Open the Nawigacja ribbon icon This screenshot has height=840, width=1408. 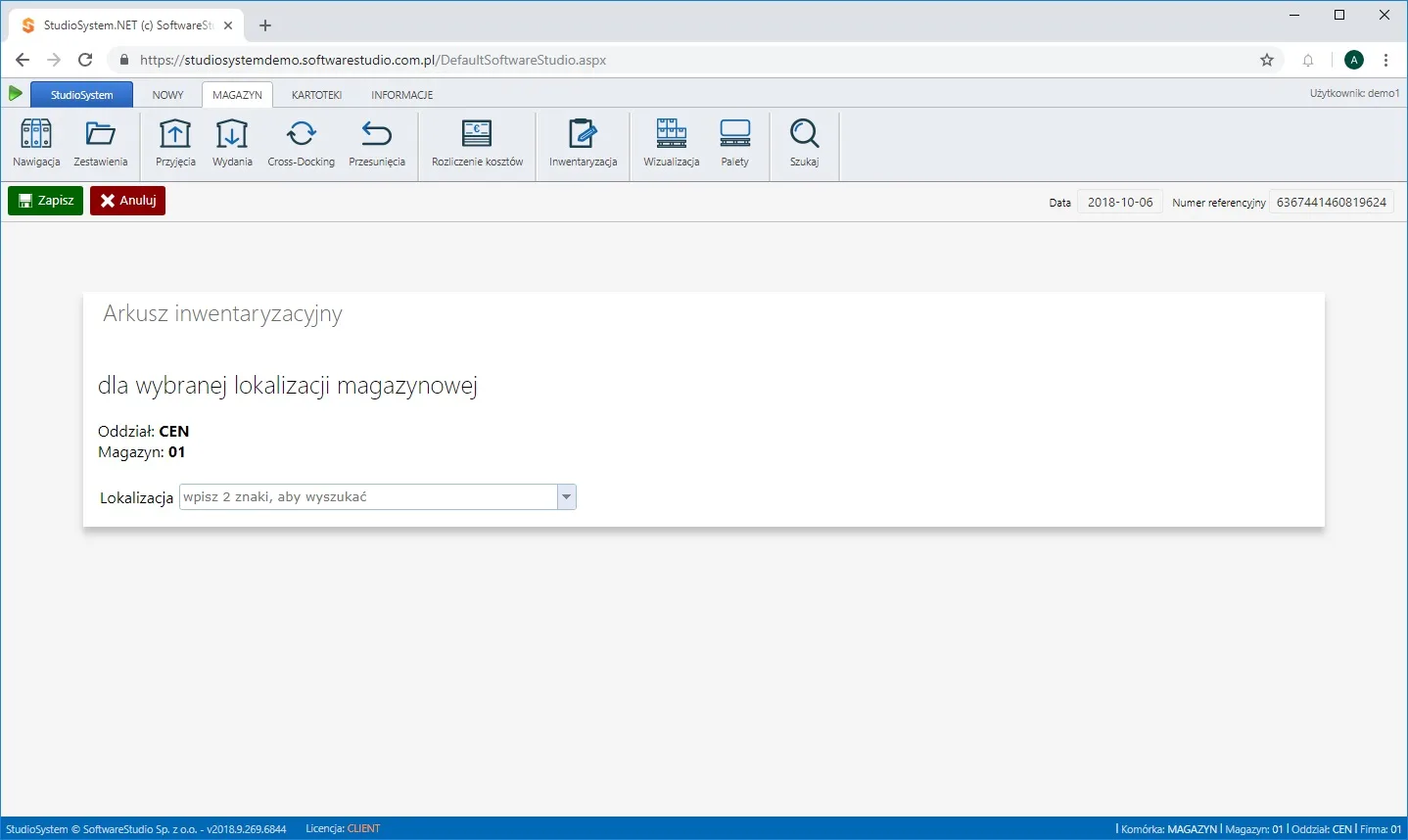[x=36, y=144]
